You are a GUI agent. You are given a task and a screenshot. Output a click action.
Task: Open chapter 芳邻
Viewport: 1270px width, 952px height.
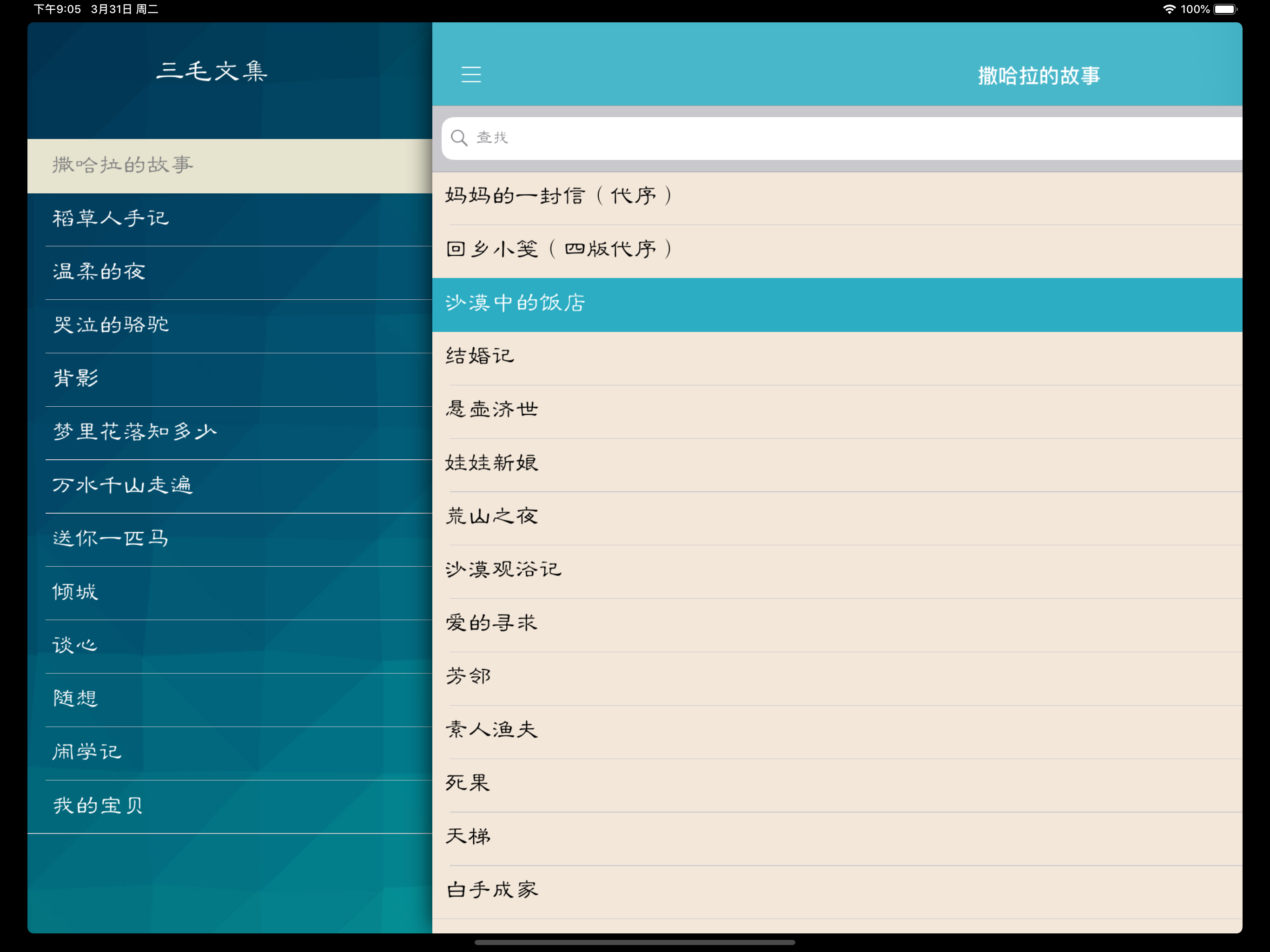(x=837, y=679)
